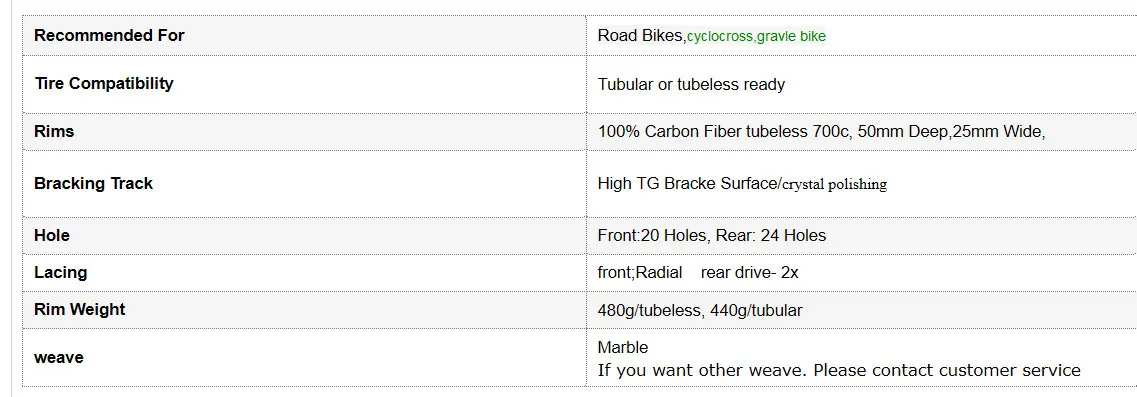The image size is (1137, 397).
Task: Click the 'rear drive- 2x' text
Action: 749,273
